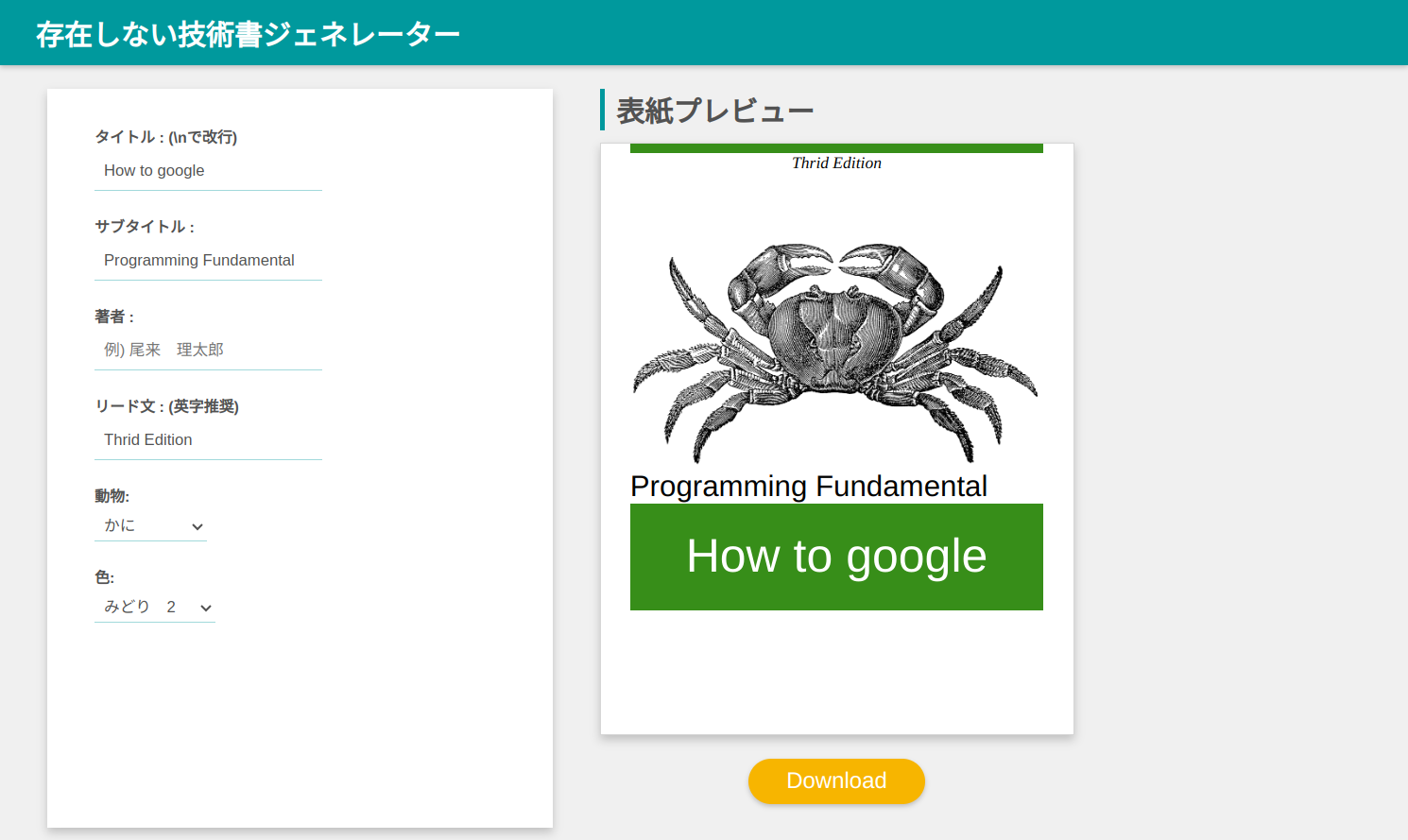Focus the empty author (著者) input field
The image size is (1408, 840).
tap(208, 351)
